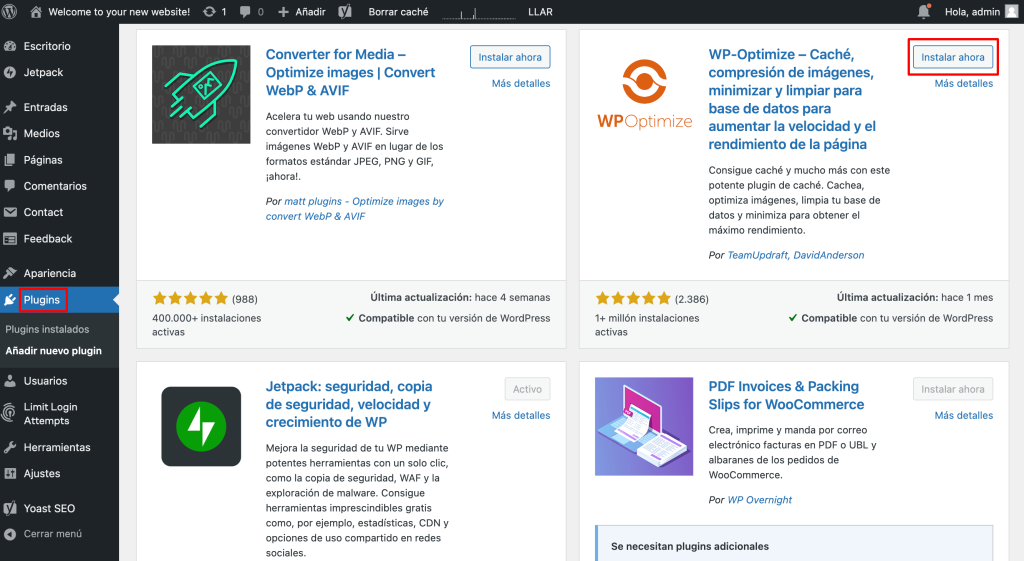
Task: Open the updates icon in admin bar
Action: point(209,12)
